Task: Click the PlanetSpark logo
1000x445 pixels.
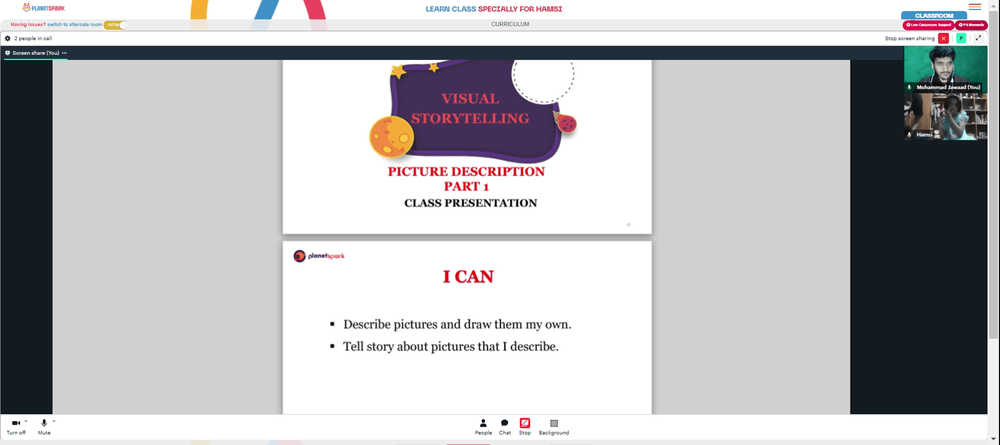Action: click(43, 8)
